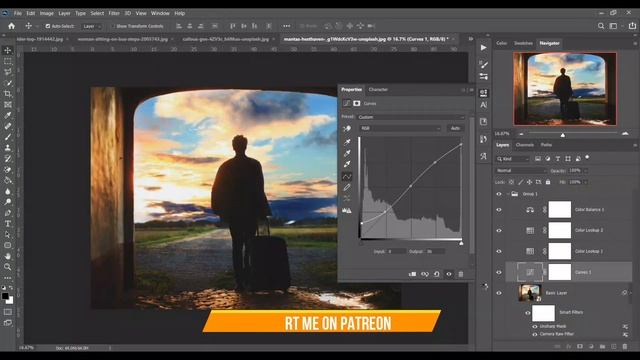The height and width of the screenshot is (360, 640).
Task: Reset Curves adjustment to defaults icon
Action: point(437,274)
